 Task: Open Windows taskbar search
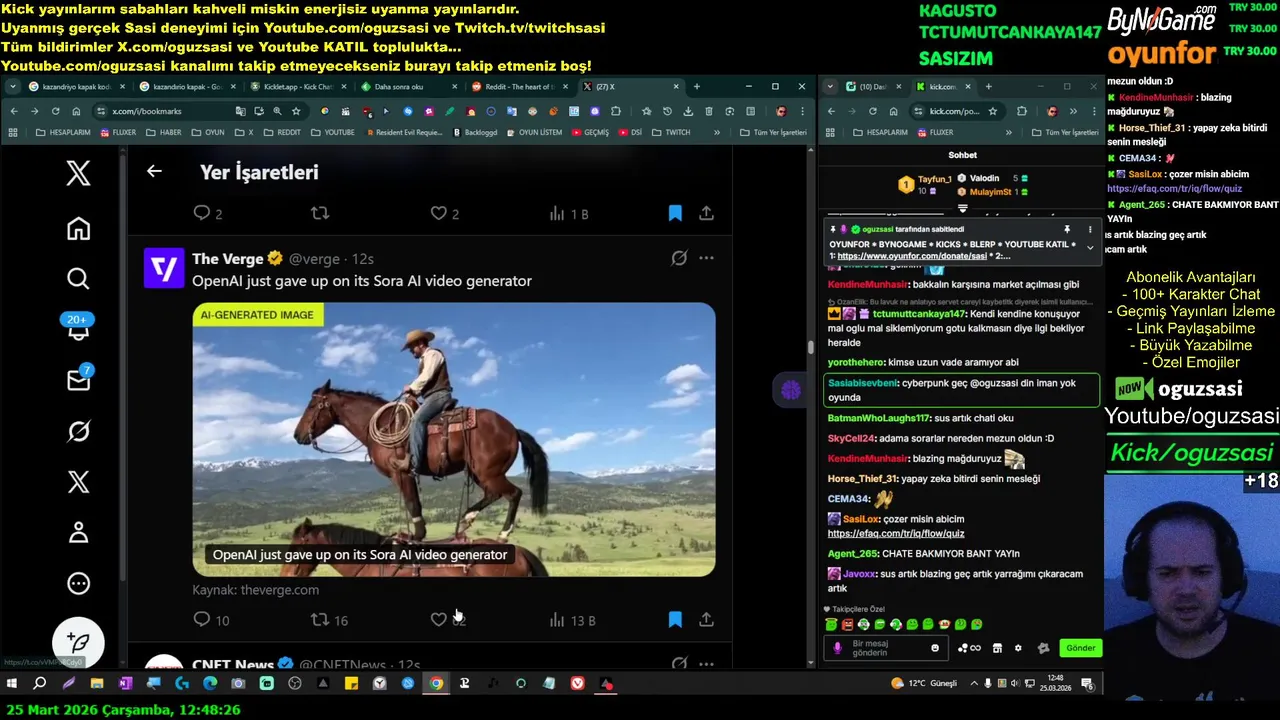40,684
